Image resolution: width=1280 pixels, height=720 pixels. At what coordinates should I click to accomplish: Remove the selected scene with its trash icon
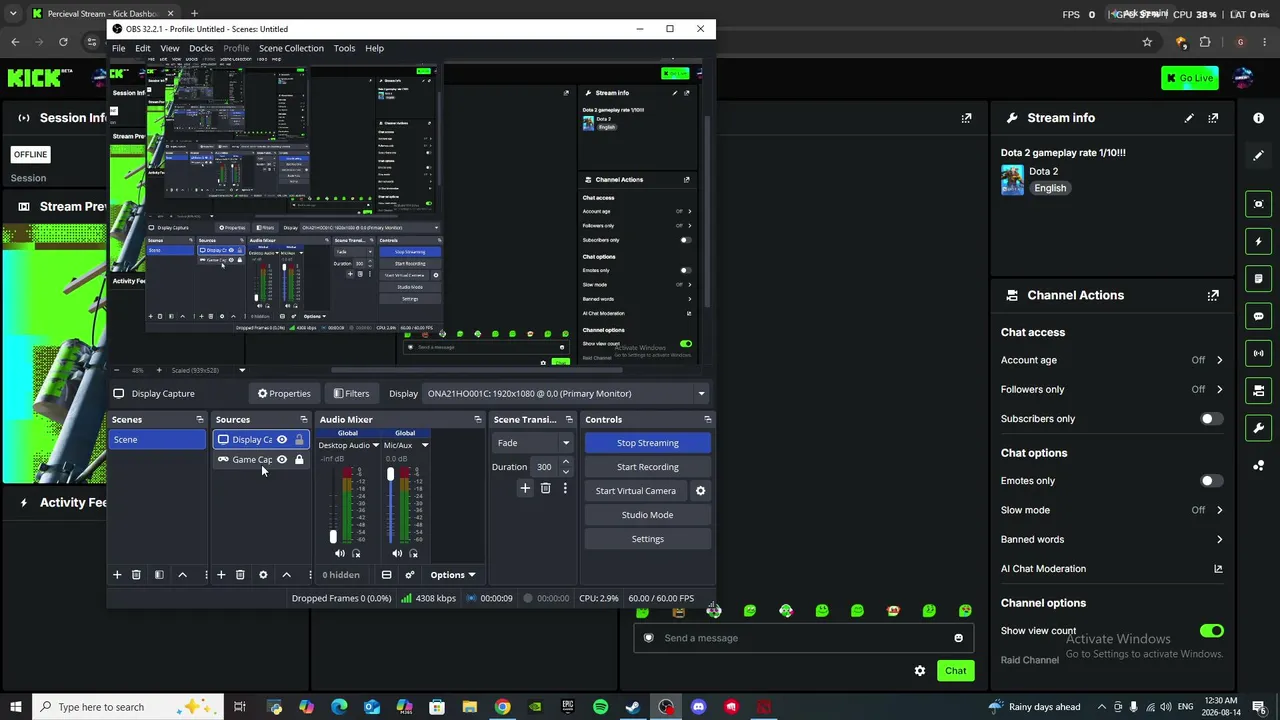tap(136, 575)
